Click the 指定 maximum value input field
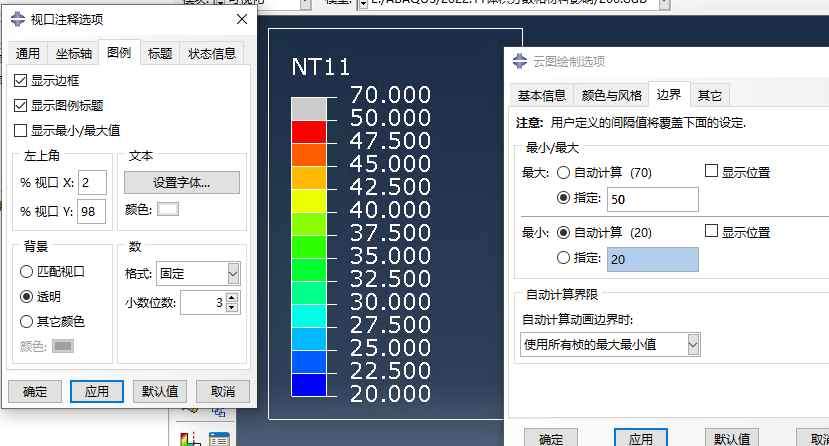 click(x=653, y=200)
